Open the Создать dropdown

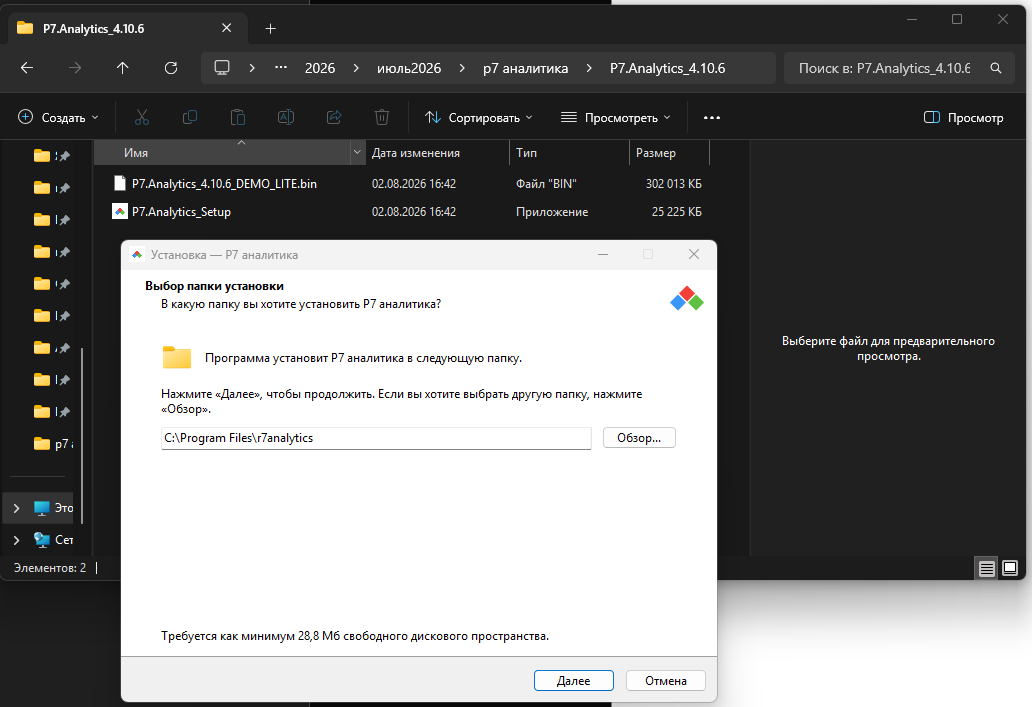58,118
